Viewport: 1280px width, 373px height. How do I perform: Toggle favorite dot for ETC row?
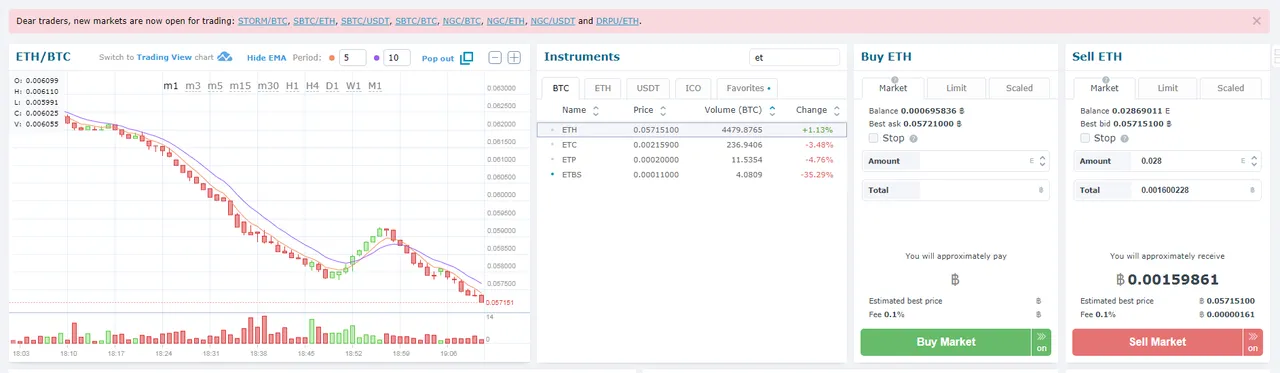click(551, 145)
